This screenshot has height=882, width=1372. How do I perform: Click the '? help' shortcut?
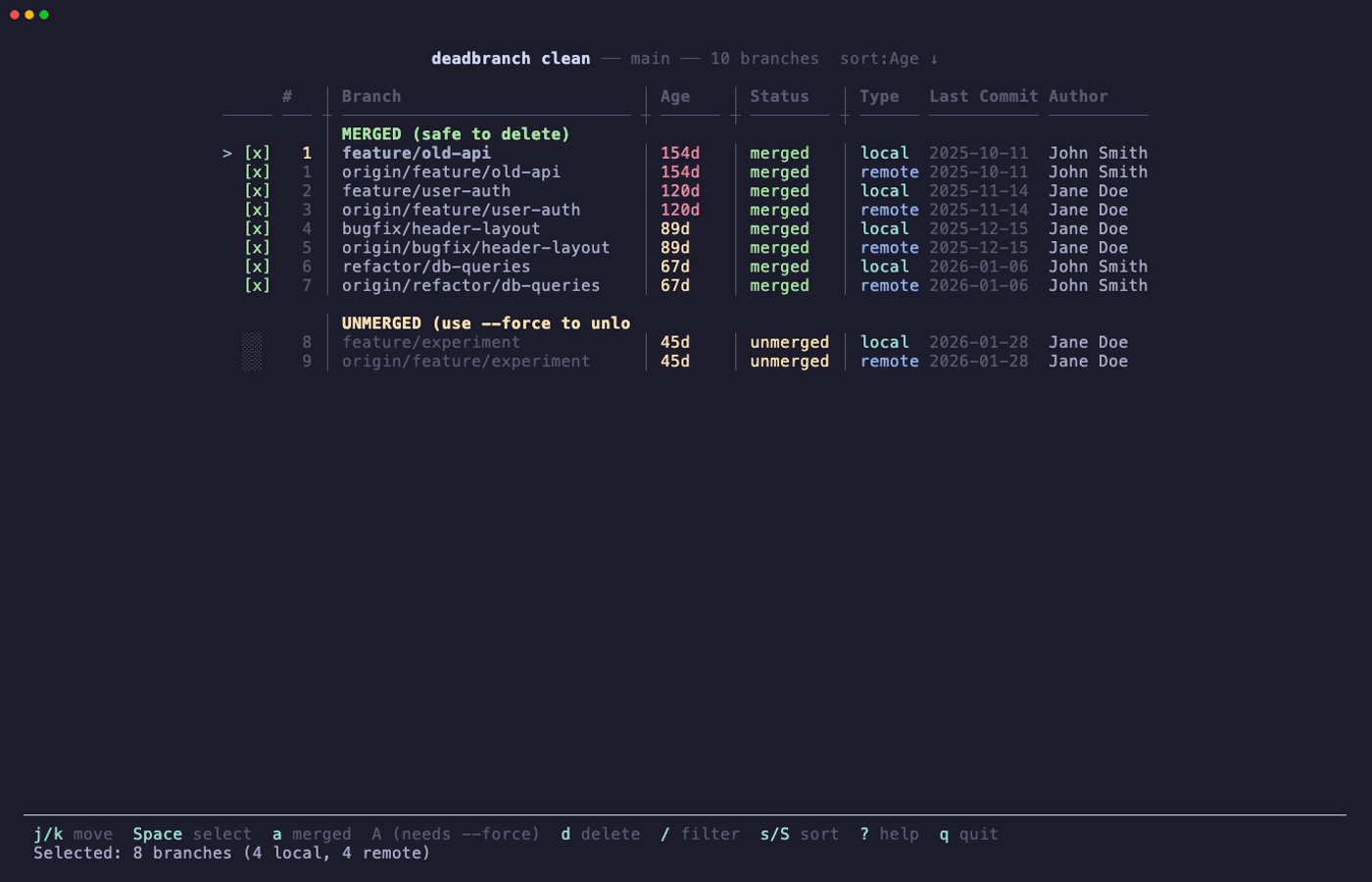pyautogui.click(x=889, y=834)
